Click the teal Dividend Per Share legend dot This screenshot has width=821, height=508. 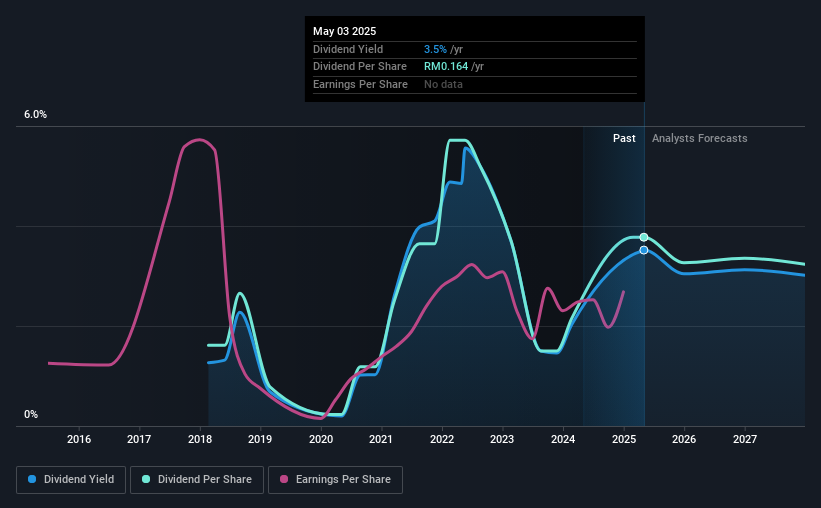[x=146, y=479]
